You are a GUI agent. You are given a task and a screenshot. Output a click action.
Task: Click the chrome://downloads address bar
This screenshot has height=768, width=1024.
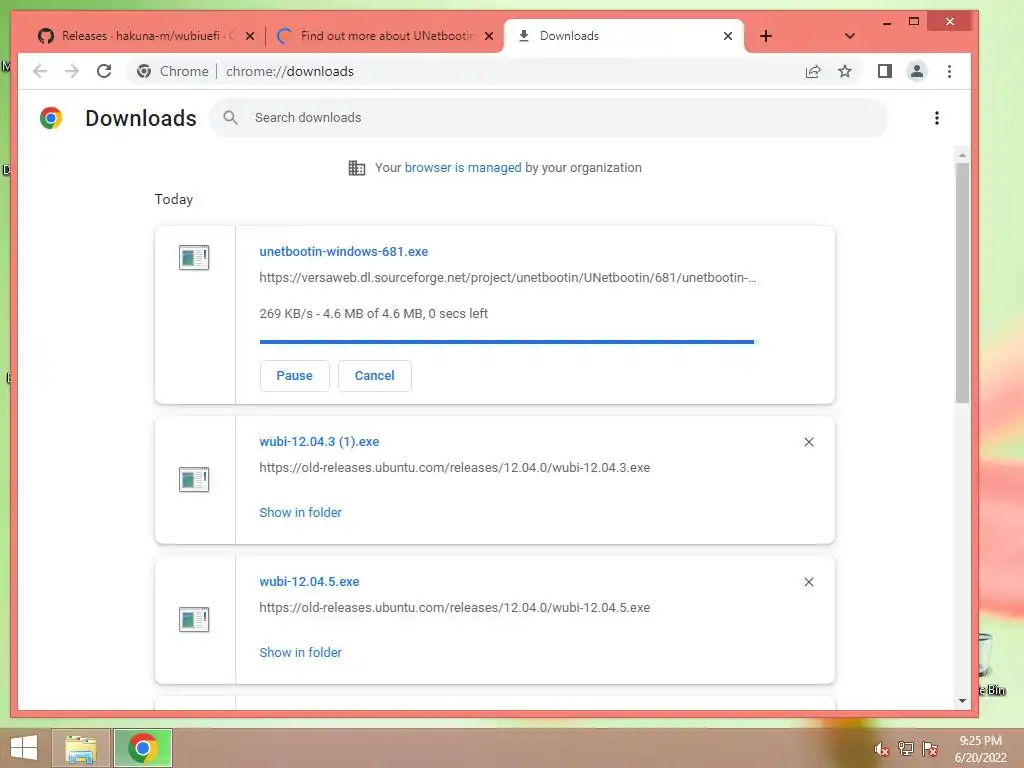(496, 71)
